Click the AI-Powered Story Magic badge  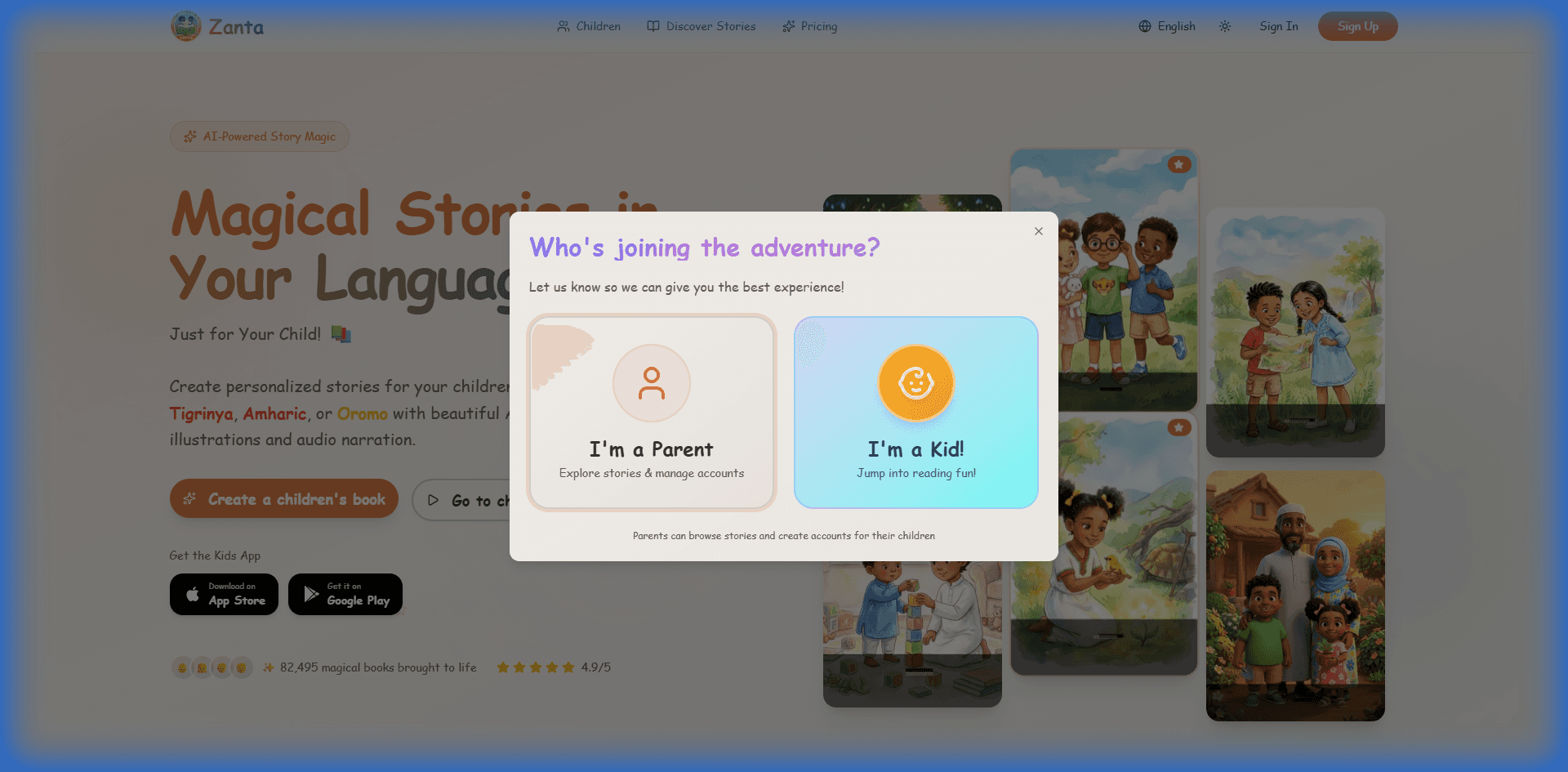coord(260,136)
